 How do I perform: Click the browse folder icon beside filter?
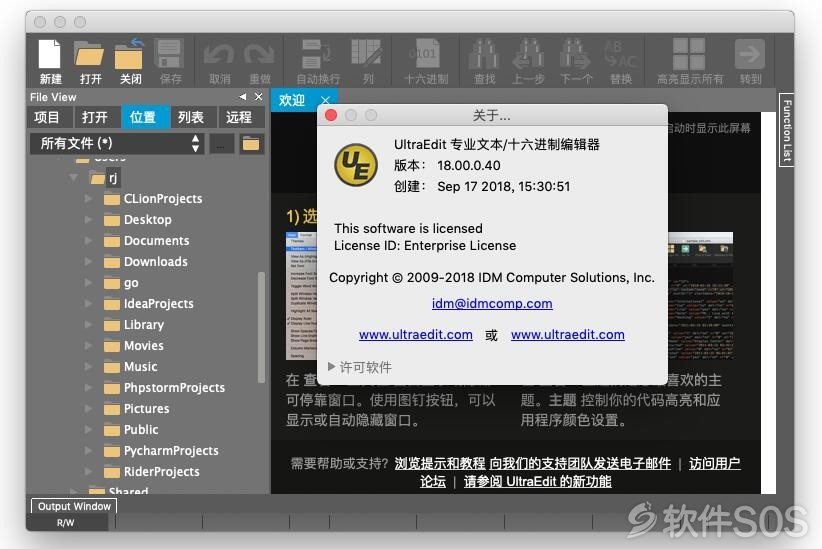coord(251,144)
